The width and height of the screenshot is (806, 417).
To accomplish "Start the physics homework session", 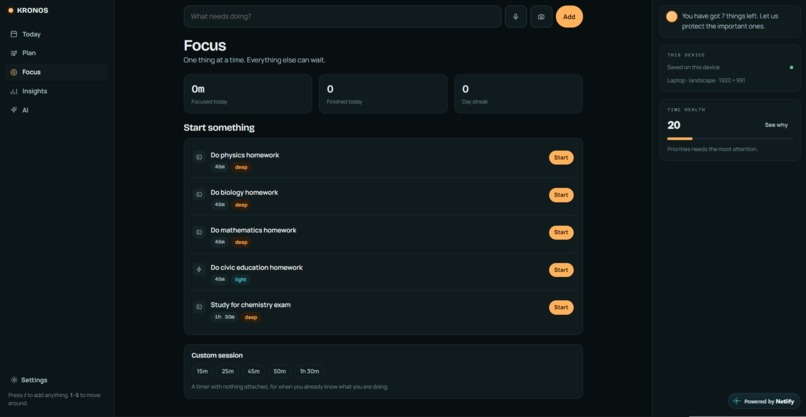I will pos(561,158).
